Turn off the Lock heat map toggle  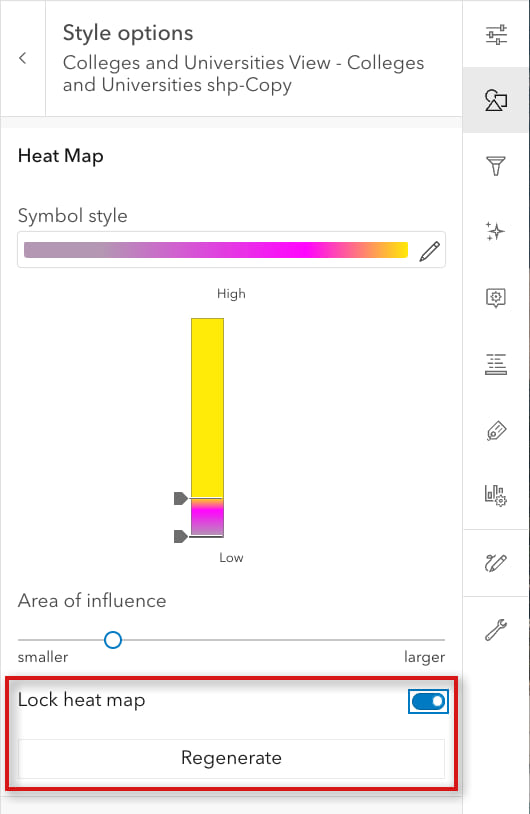coord(428,701)
